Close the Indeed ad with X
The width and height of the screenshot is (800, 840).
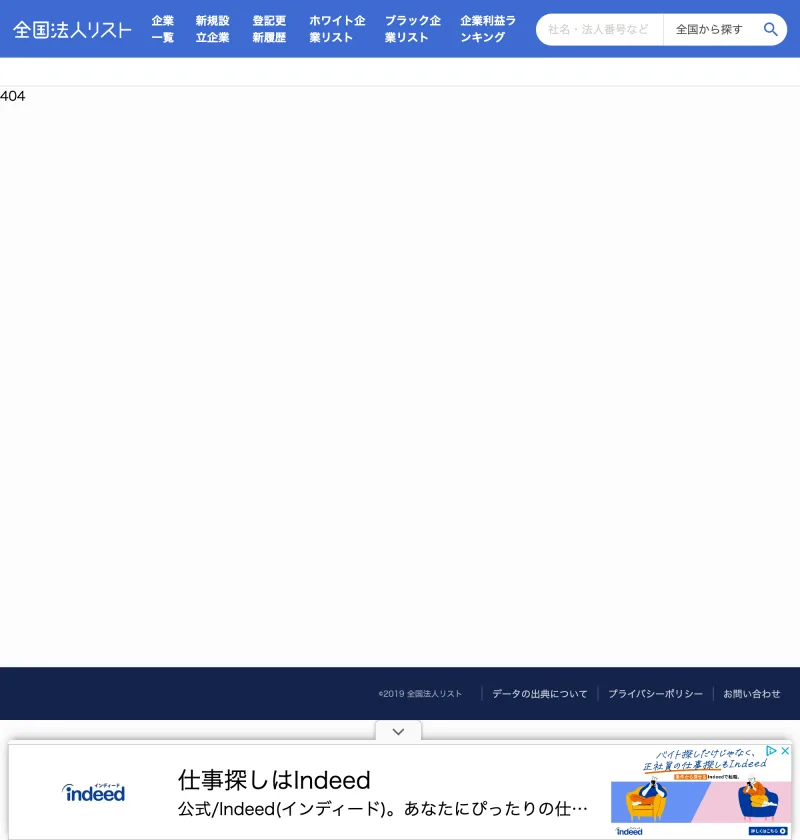pos(785,751)
